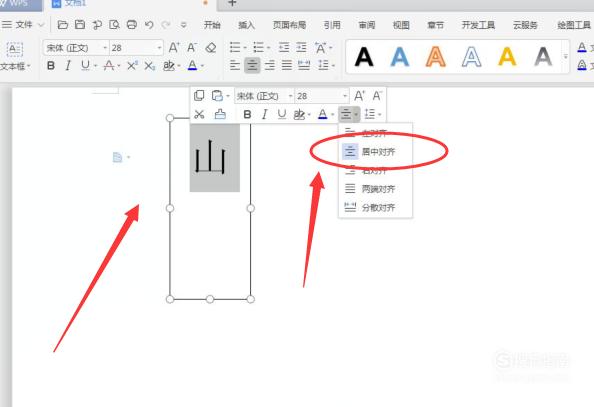Click the clear formatting eraser icon in ribbon
This screenshot has width=594, height=407.
[x=211, y=48]
